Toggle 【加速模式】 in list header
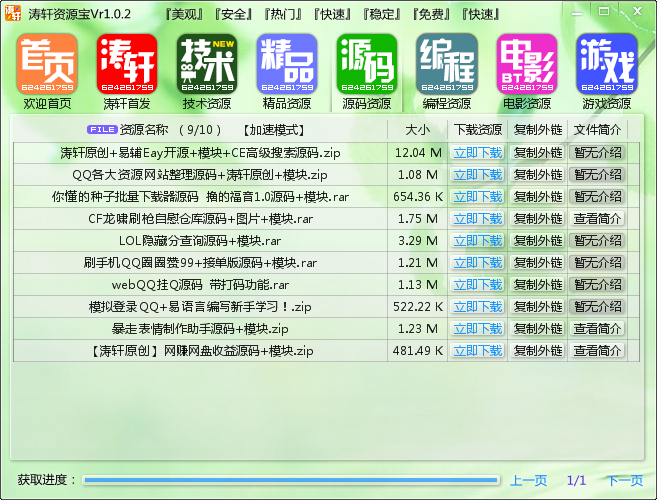Viewport: 657px width, 500px height. click(x=274, y=130)
